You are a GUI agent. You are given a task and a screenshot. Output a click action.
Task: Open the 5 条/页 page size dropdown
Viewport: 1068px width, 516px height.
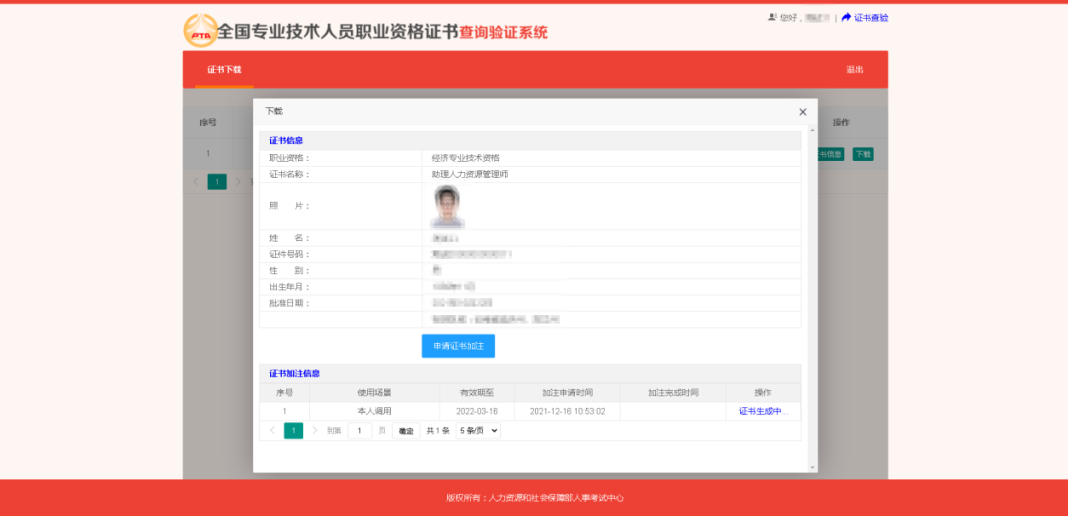[478, 431]
